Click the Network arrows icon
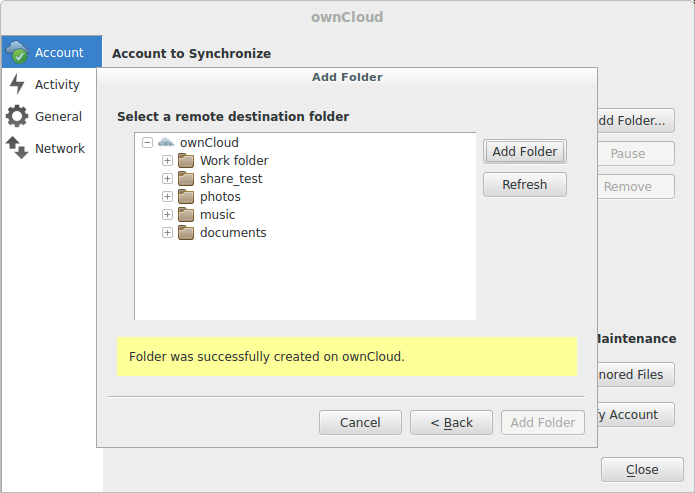The width and height of the screenshot is (695, 493). tap(17, 148)
